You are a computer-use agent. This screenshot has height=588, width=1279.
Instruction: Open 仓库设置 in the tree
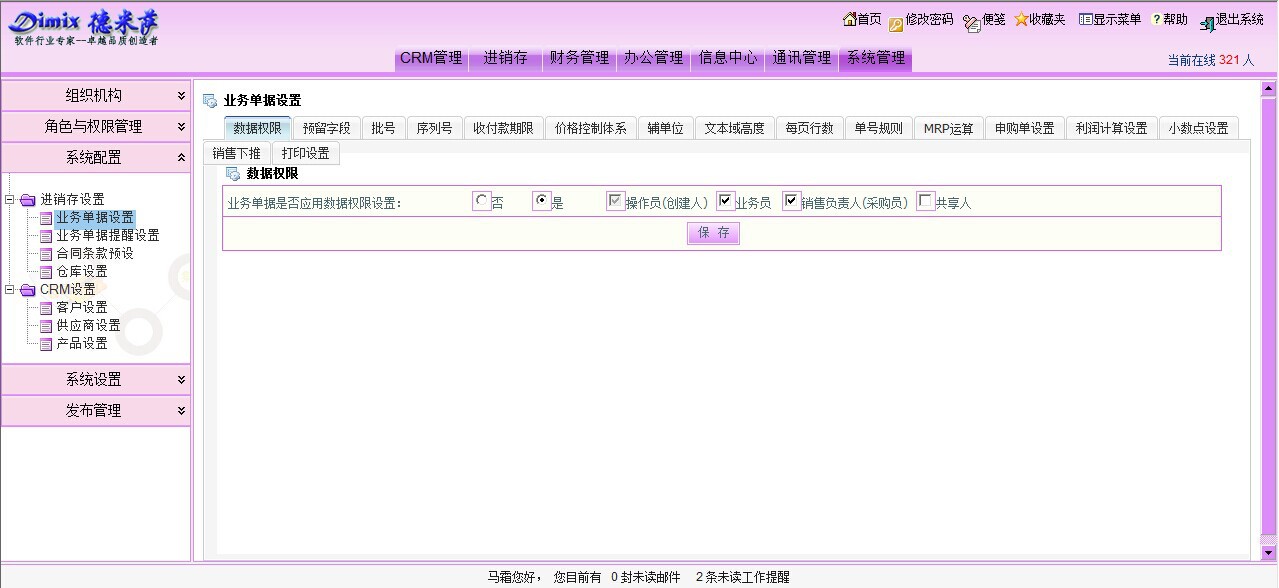pyautogui.click(x=81, y=272)
